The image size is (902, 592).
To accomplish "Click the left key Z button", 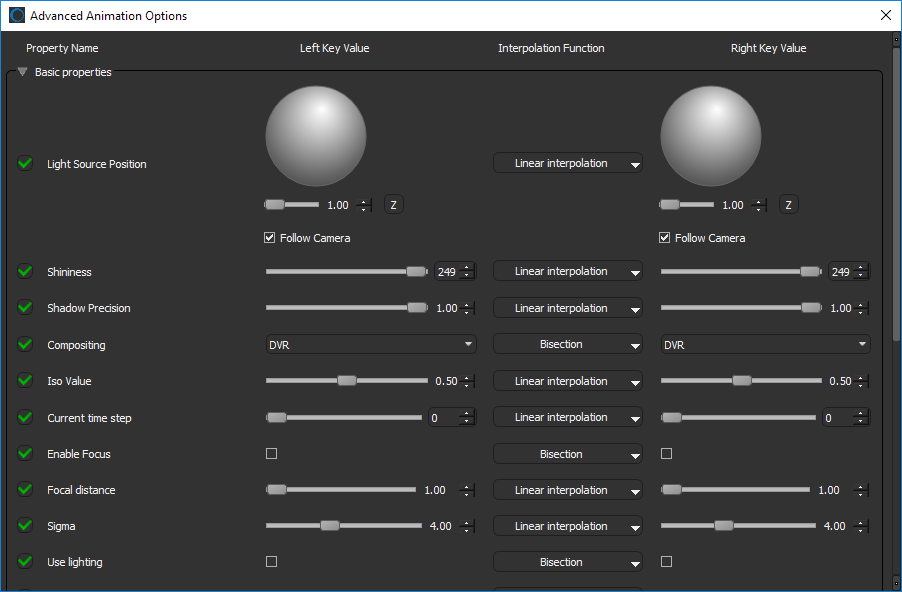I will pos(394,205).
